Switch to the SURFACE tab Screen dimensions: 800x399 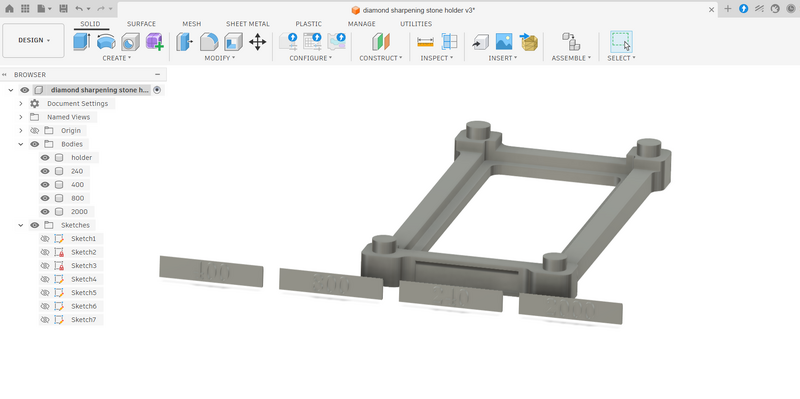(x=141, y=24)
